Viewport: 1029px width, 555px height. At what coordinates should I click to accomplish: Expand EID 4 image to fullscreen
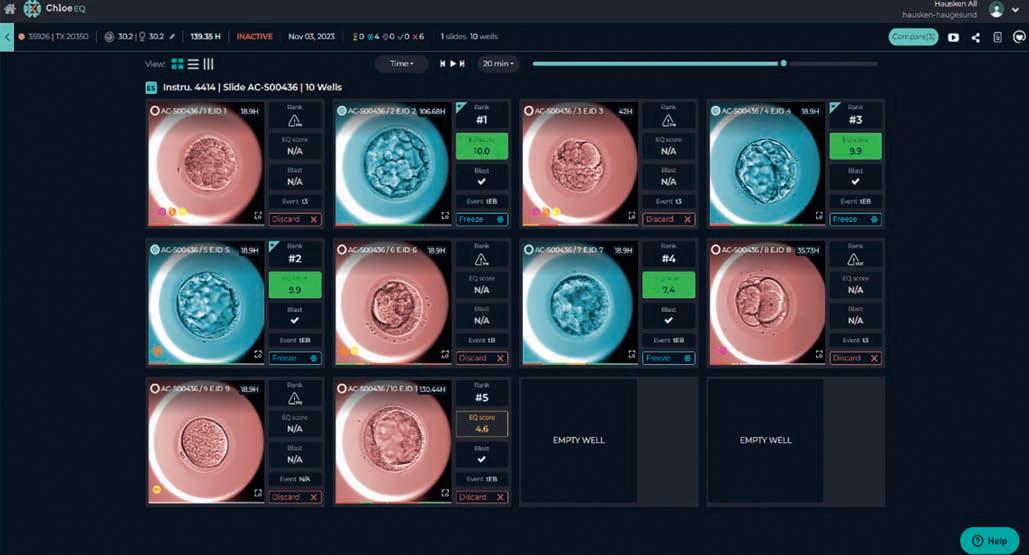(819, 215)
